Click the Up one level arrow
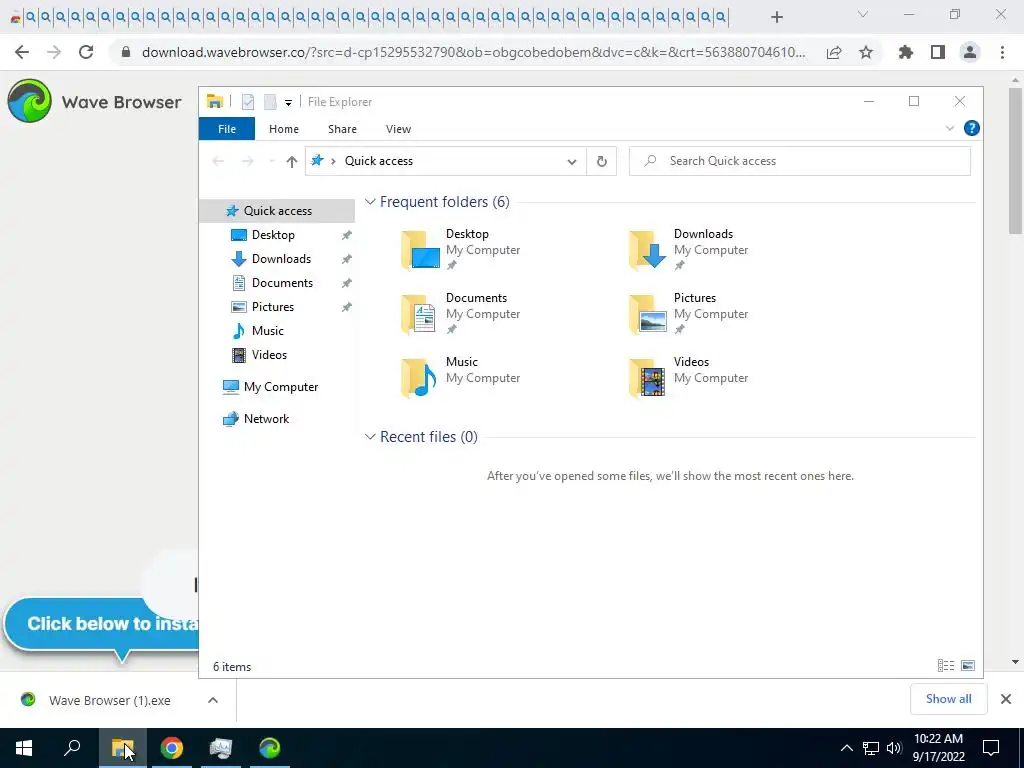 [x=291, y=161]
